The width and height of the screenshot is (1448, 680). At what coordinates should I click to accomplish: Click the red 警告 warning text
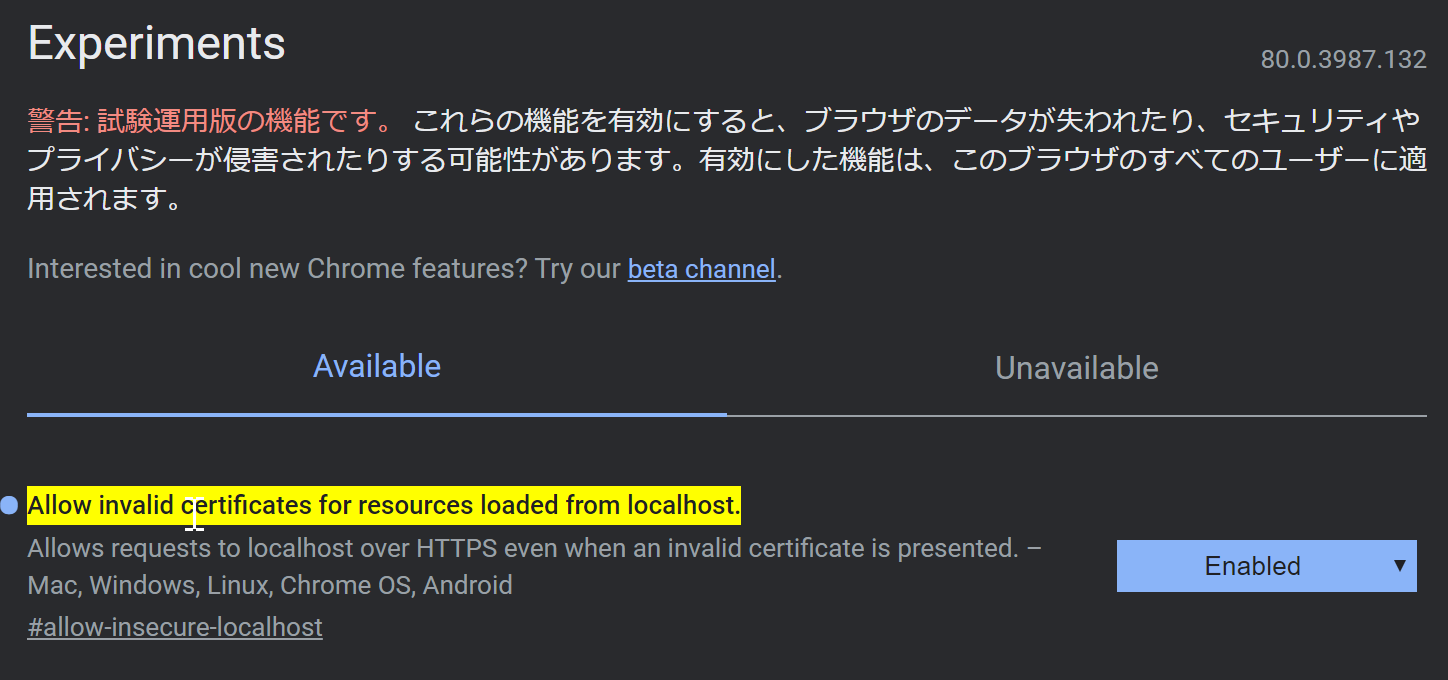click(x=210, y=122)
